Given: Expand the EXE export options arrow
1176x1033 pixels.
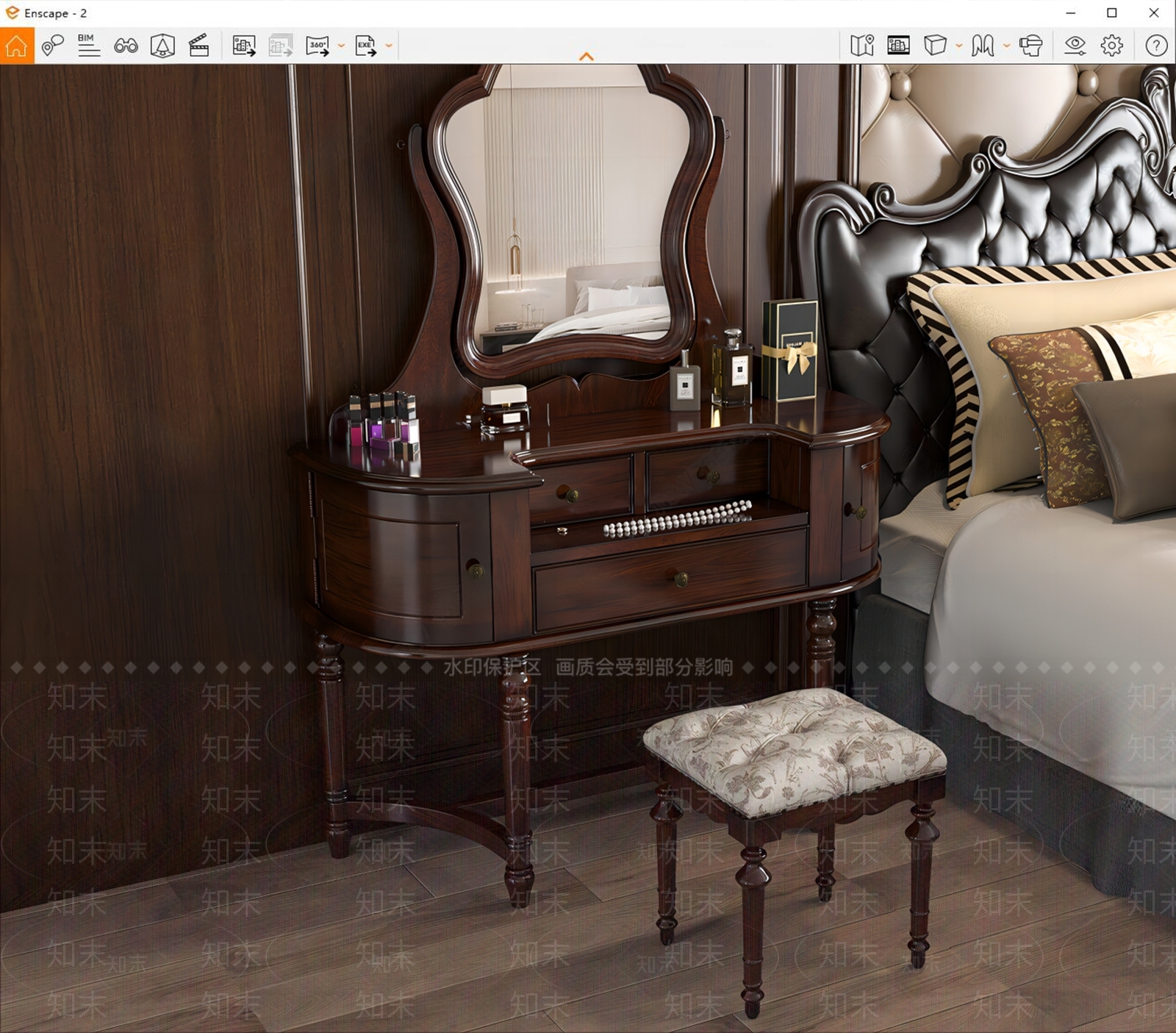Looking at the screenshot, I should (389, 46).
